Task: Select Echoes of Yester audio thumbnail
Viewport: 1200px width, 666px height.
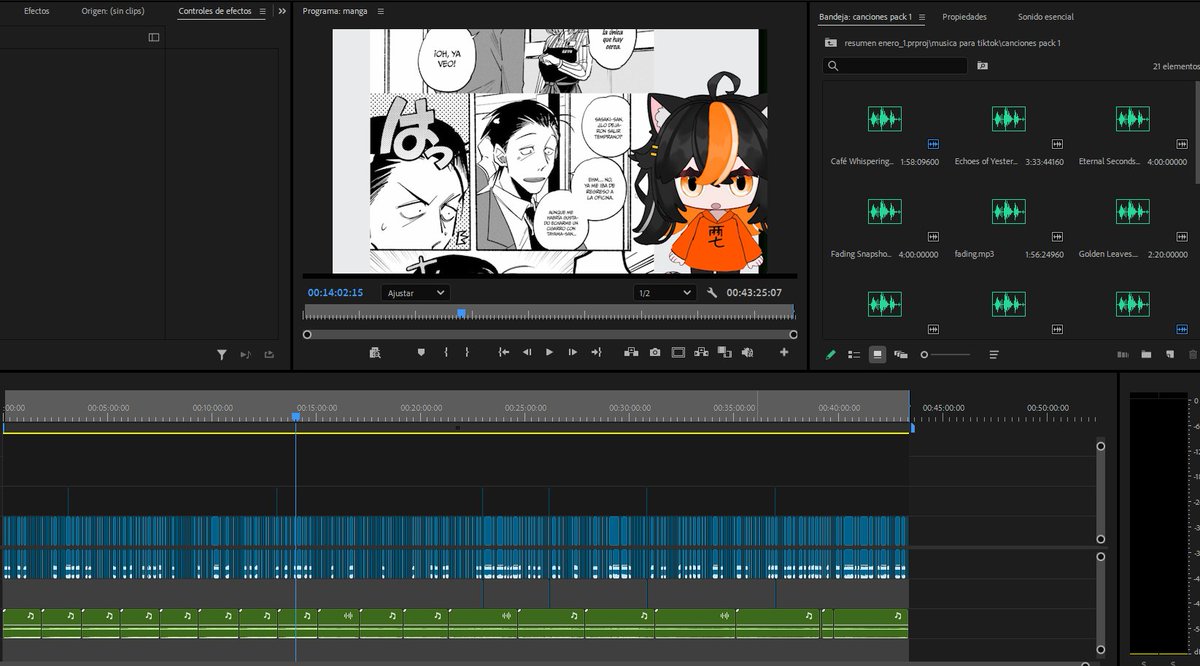Action: 1008,119
